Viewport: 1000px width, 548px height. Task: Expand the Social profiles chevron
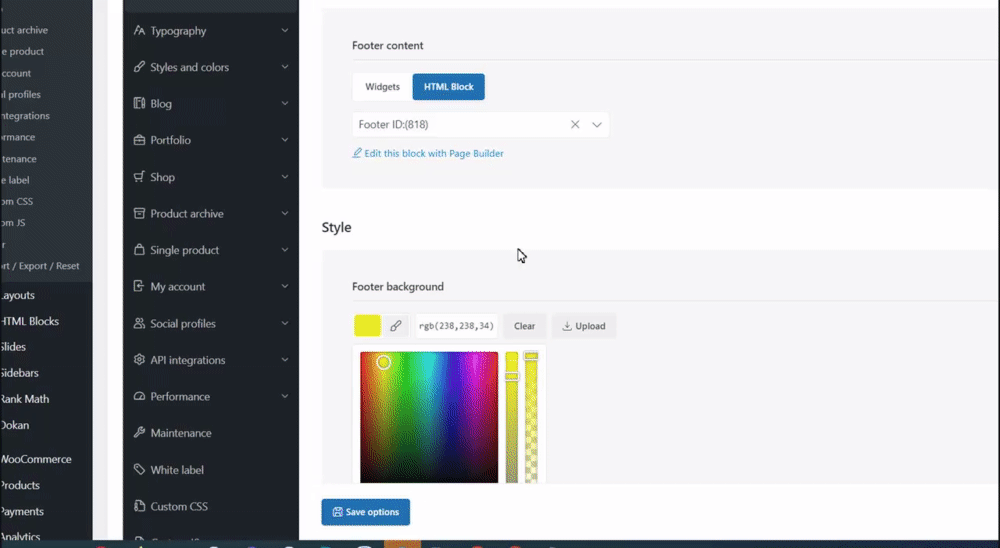(284, 323)
